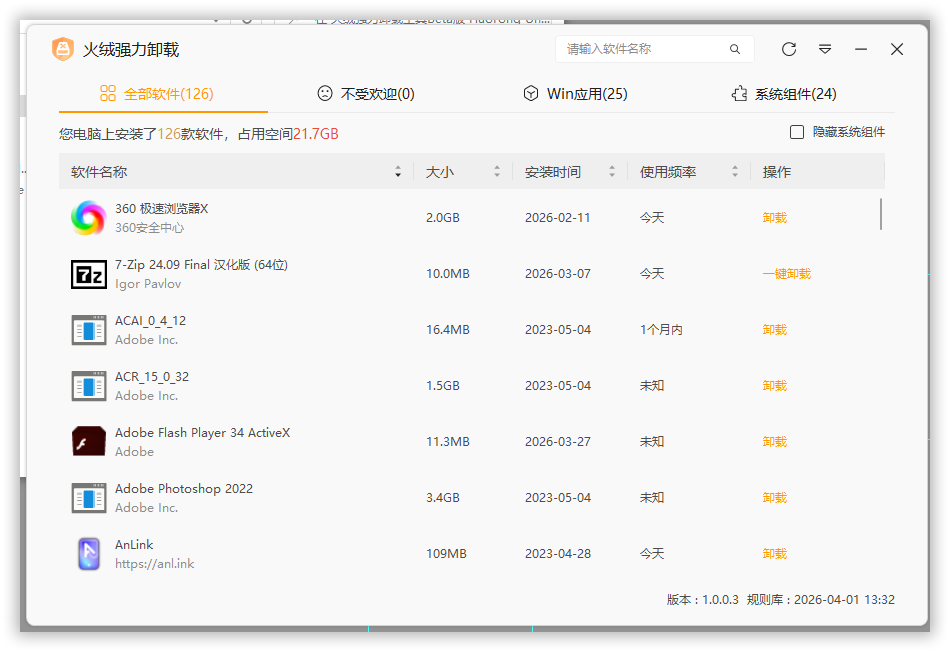Viewport: 950px width, 652px height.
Task: Select the AnLink application icon
Action: pyautogui.click(x=88, y=553)
